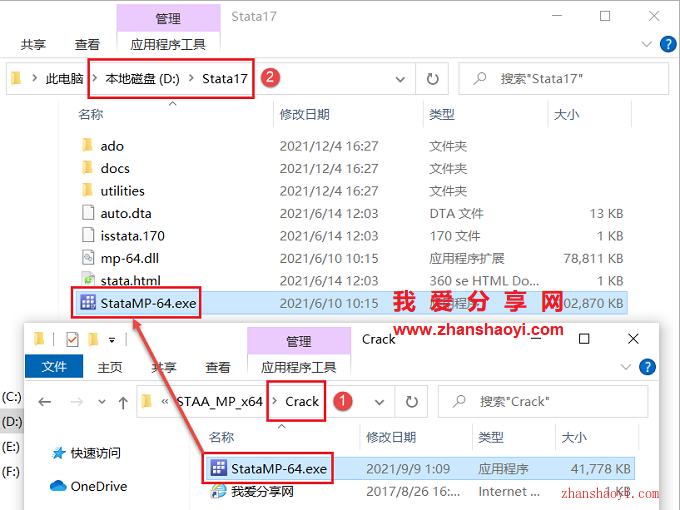
Task: Expand address history dropdown in Crack window
Action: (379, 402)
